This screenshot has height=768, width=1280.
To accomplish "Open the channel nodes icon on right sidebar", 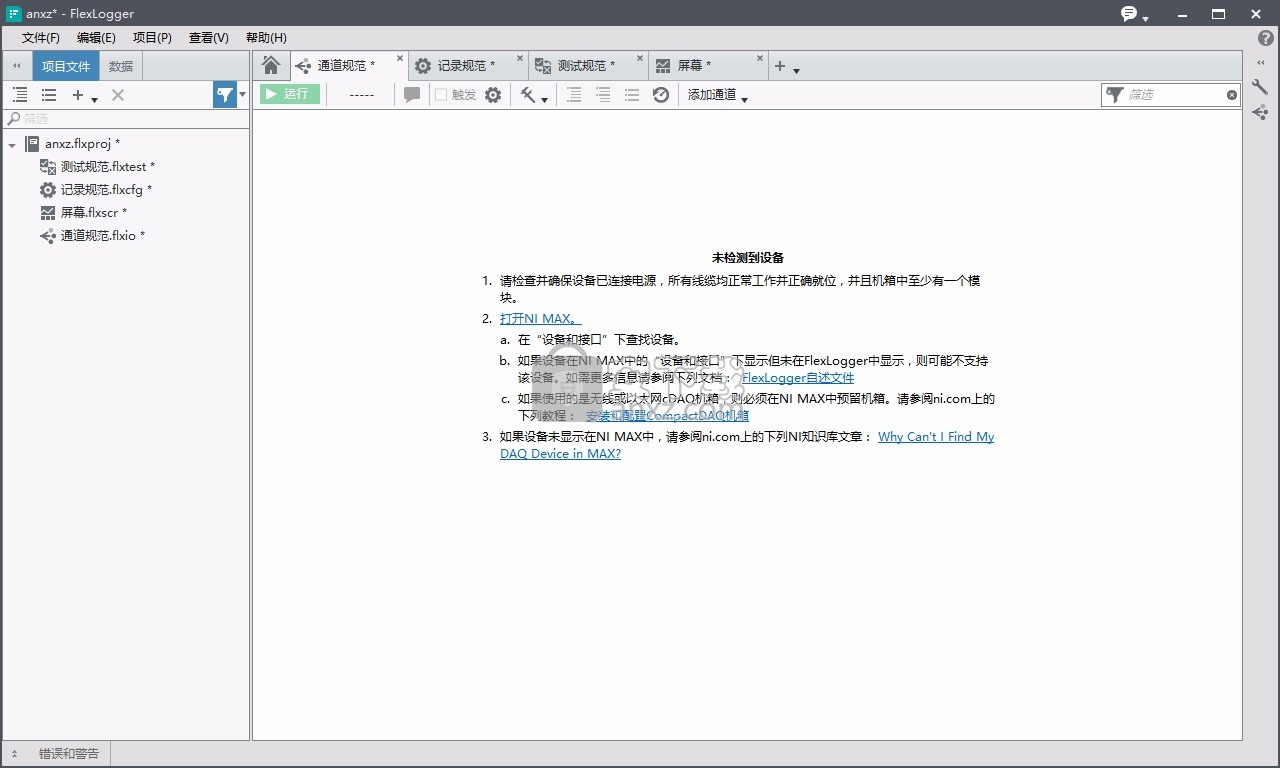I will coord(1260,112).
